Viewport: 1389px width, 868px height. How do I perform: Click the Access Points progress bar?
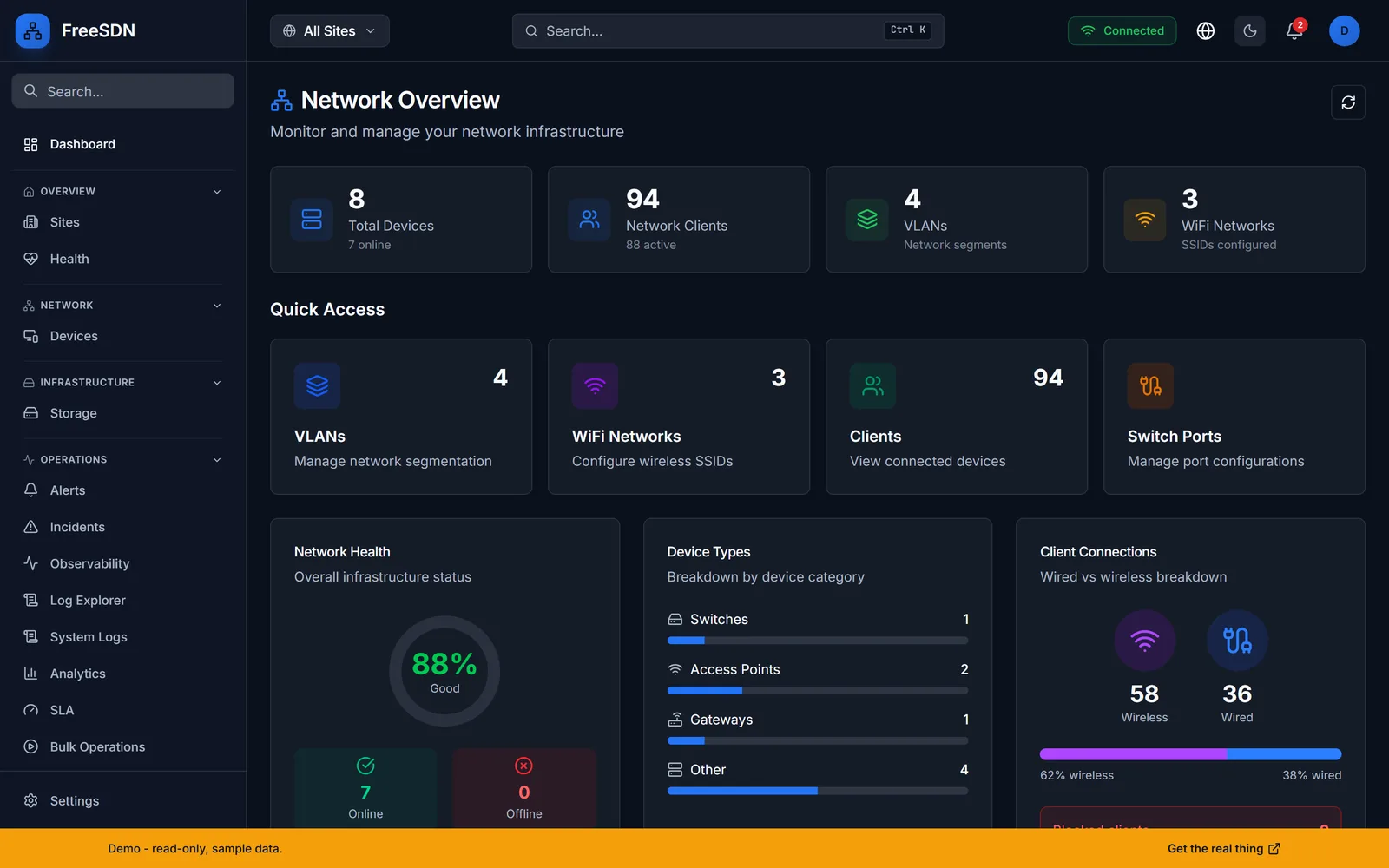click(817, 691)
